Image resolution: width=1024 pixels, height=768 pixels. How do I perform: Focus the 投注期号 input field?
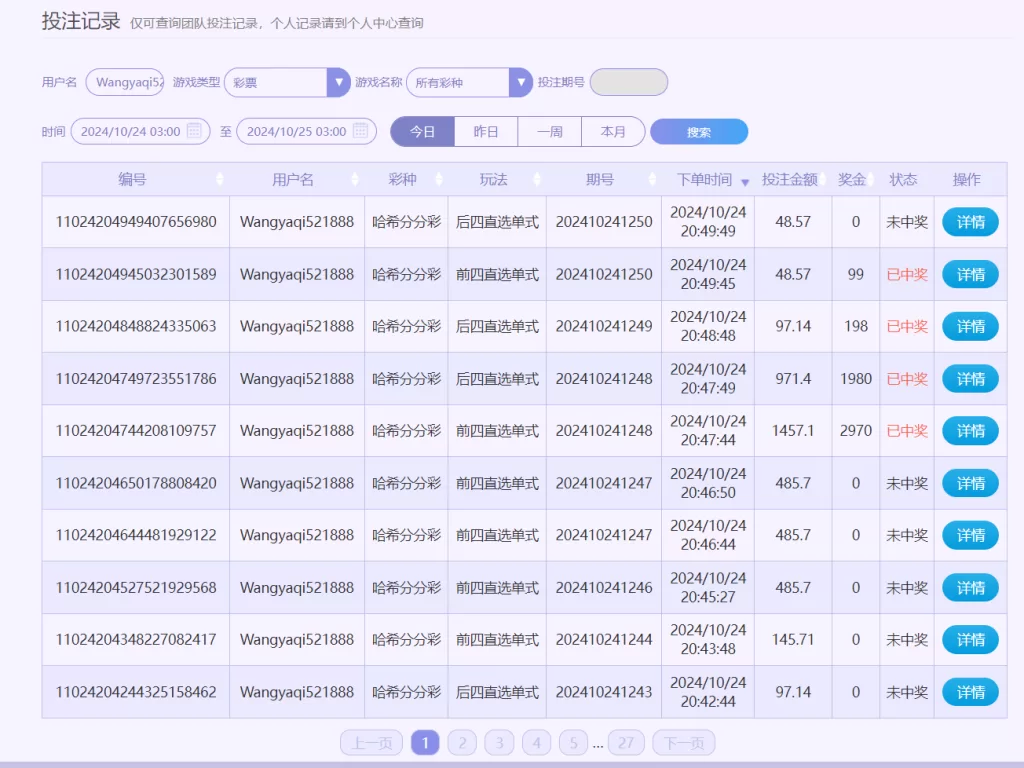click(x=629, y=82)
